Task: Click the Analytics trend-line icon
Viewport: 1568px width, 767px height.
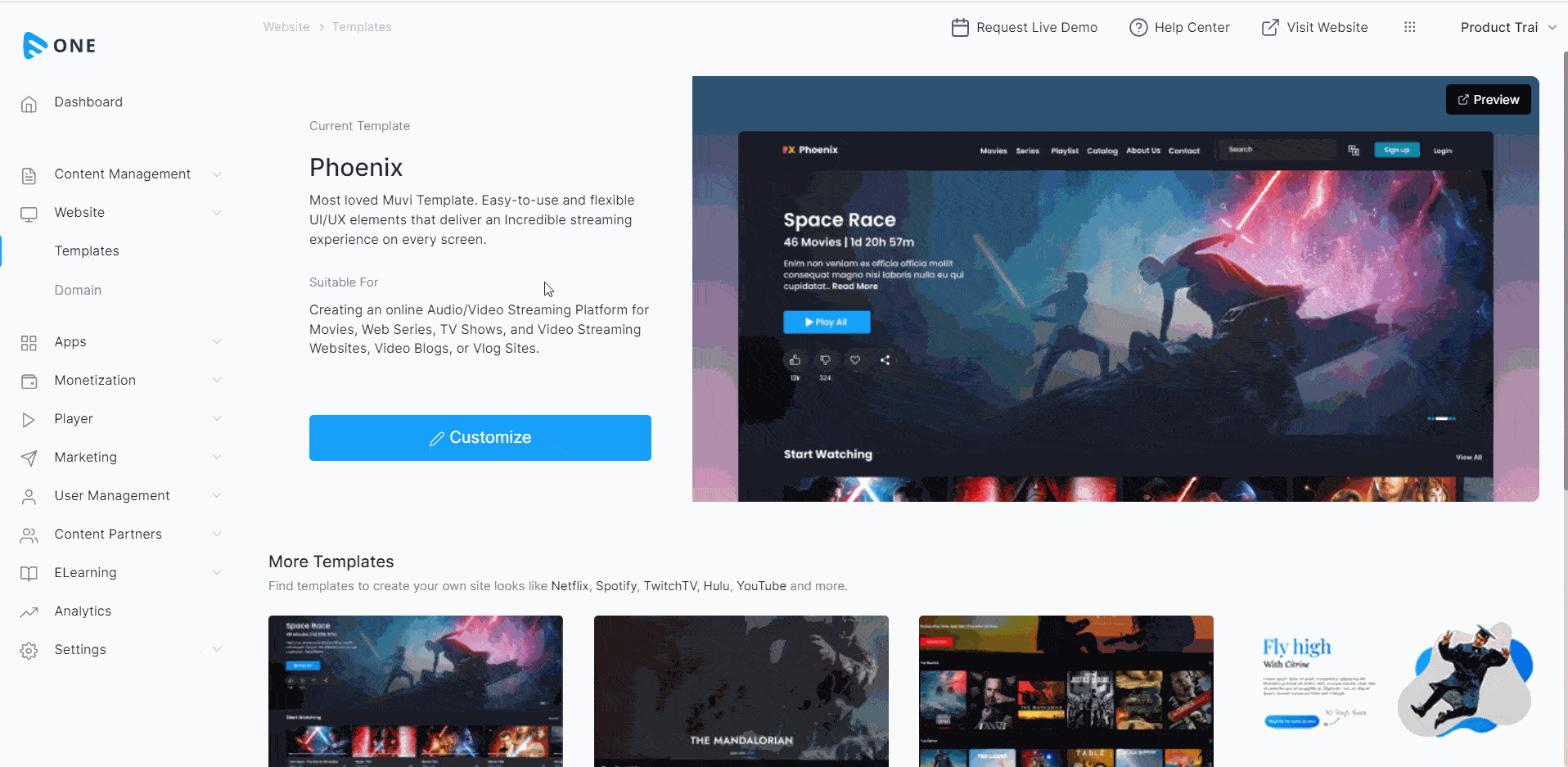Action: pyautogui.click(x=29, y=612)
